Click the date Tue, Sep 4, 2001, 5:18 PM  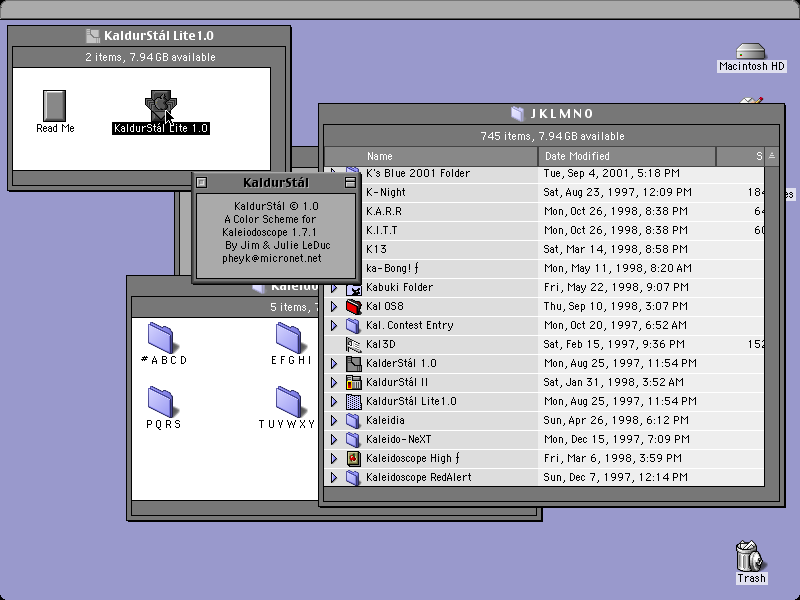[612, 173]
